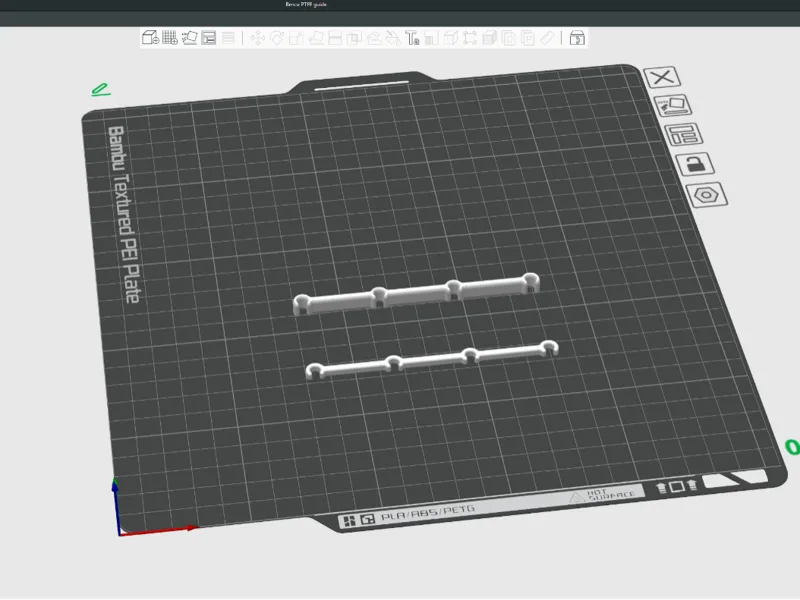Screen dimensions: 800x600
Task: Click the Add model cube icon
Action: (x=150, y=38)
